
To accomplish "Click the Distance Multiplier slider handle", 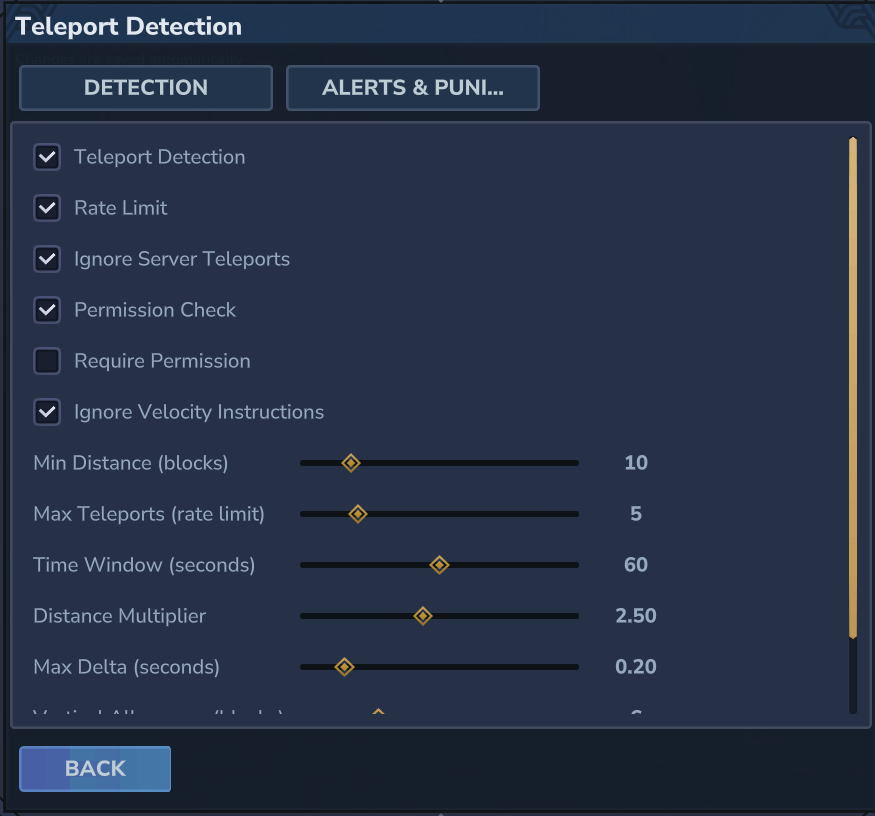I will tap(423, 616).
